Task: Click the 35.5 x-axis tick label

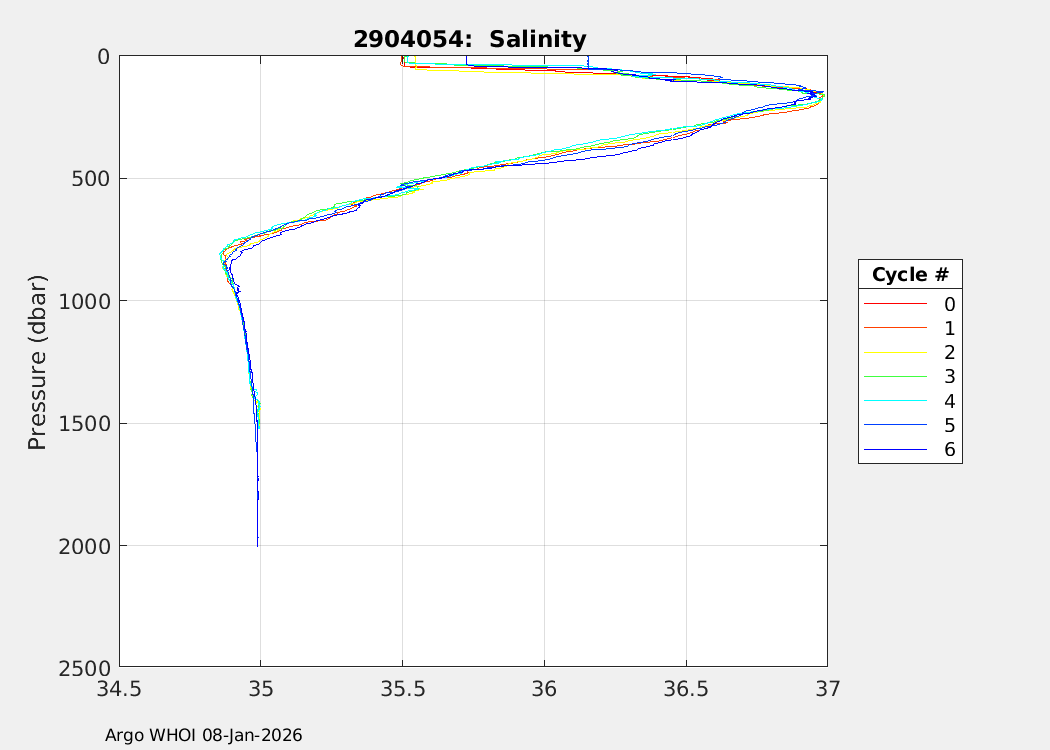Action: [x=402, y=688]
